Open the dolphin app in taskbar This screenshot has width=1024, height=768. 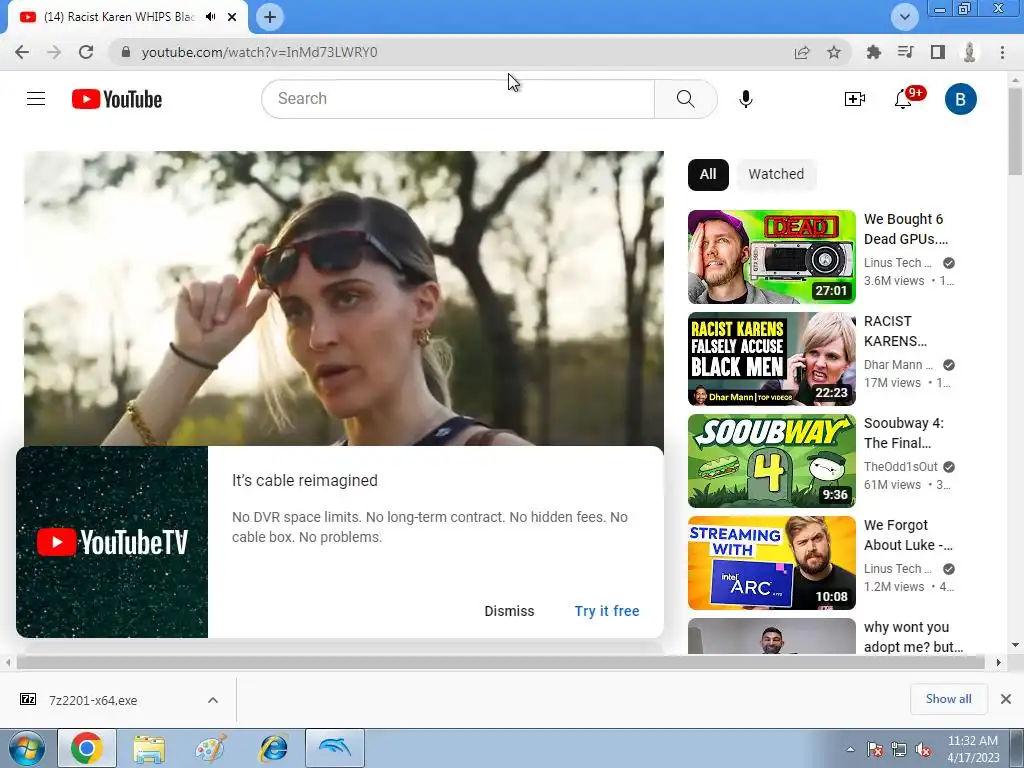point(335,748)
